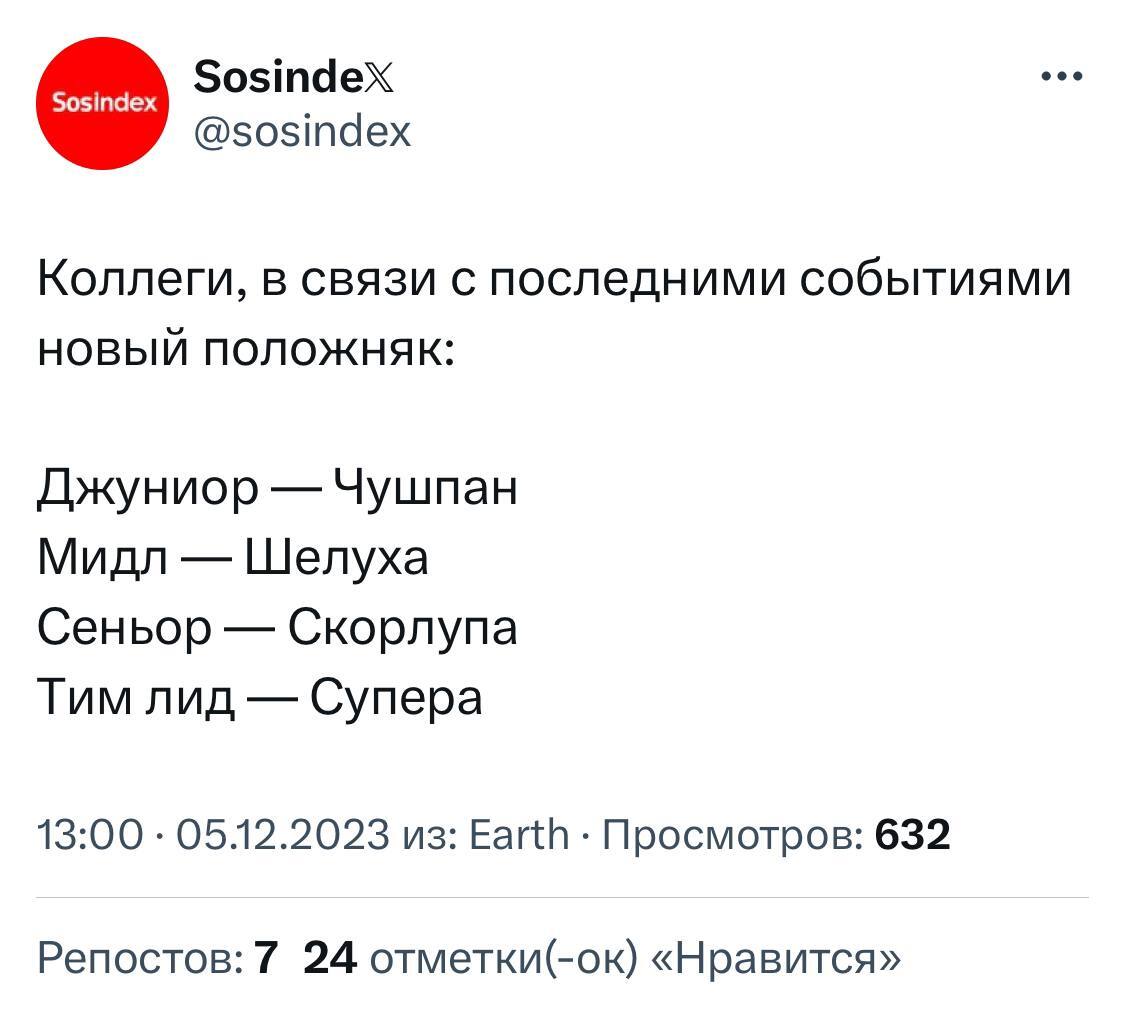Image resolution: width=1125 pixels, height=1012 pixels.
Task: Click the 05.12.2023 post date
Action: pyautogui.click(x=282, y=834)
